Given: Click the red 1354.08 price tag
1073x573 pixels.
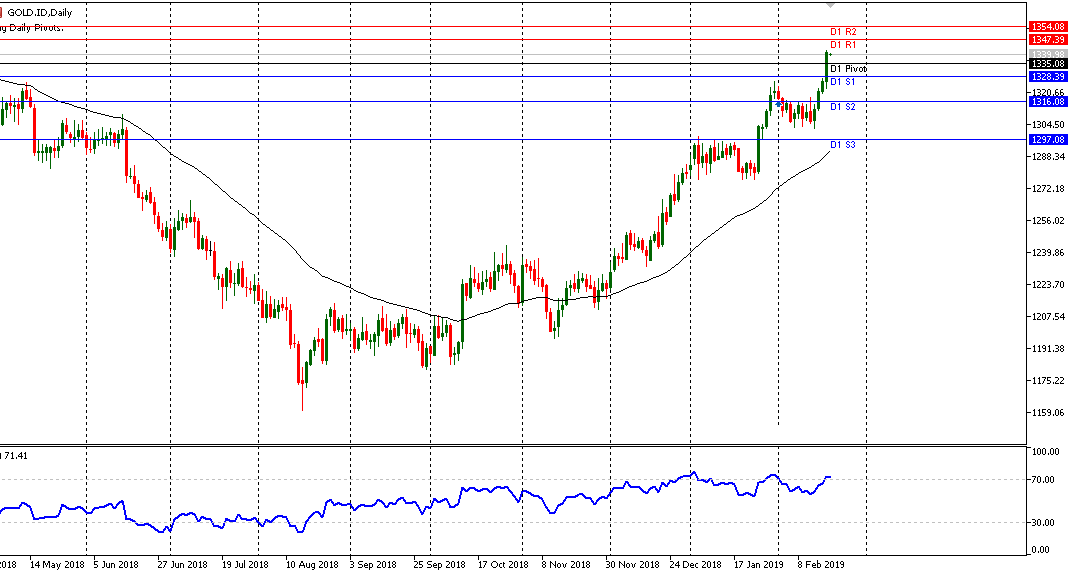Looking at the screenshot, I should [1048, 27].
